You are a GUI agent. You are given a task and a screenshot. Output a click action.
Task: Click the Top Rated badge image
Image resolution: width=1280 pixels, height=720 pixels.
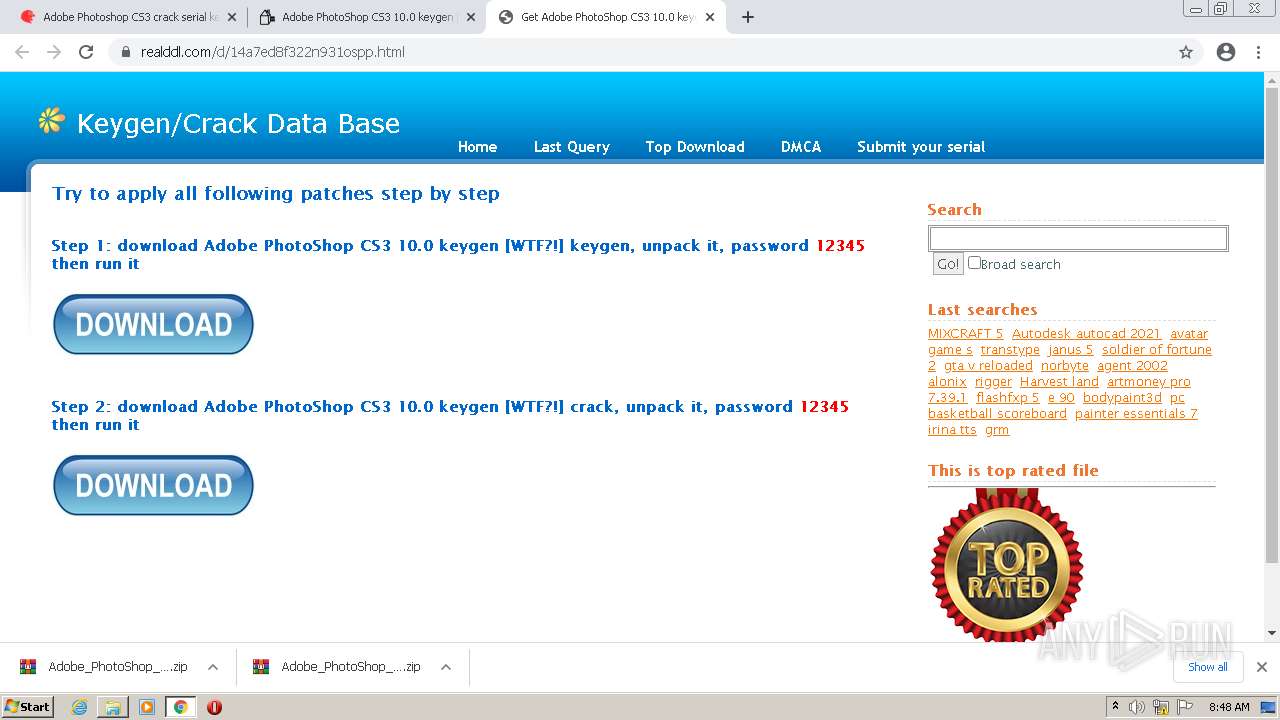coord(1007,565)
